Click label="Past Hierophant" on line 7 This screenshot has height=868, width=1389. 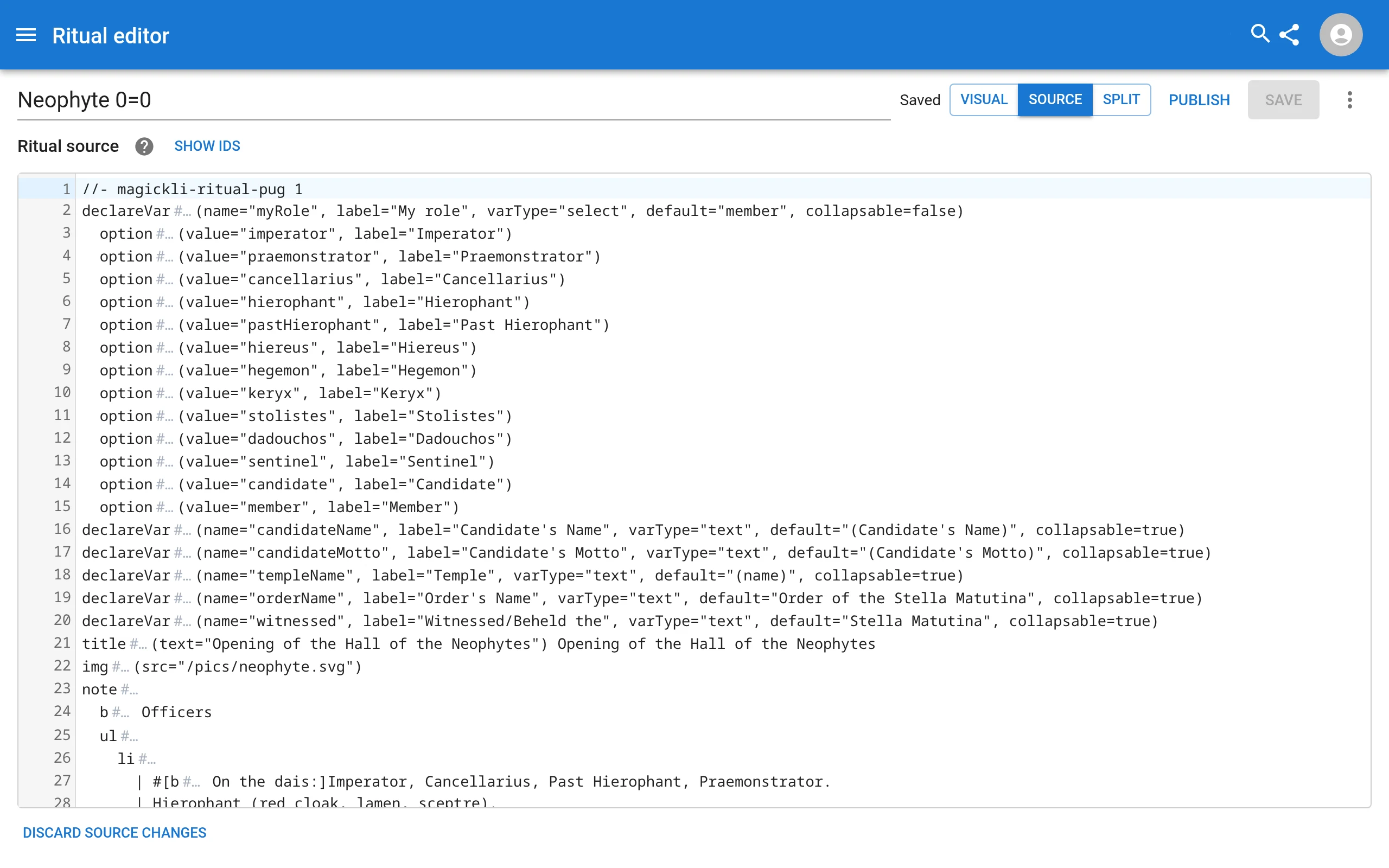pos(499,325)
